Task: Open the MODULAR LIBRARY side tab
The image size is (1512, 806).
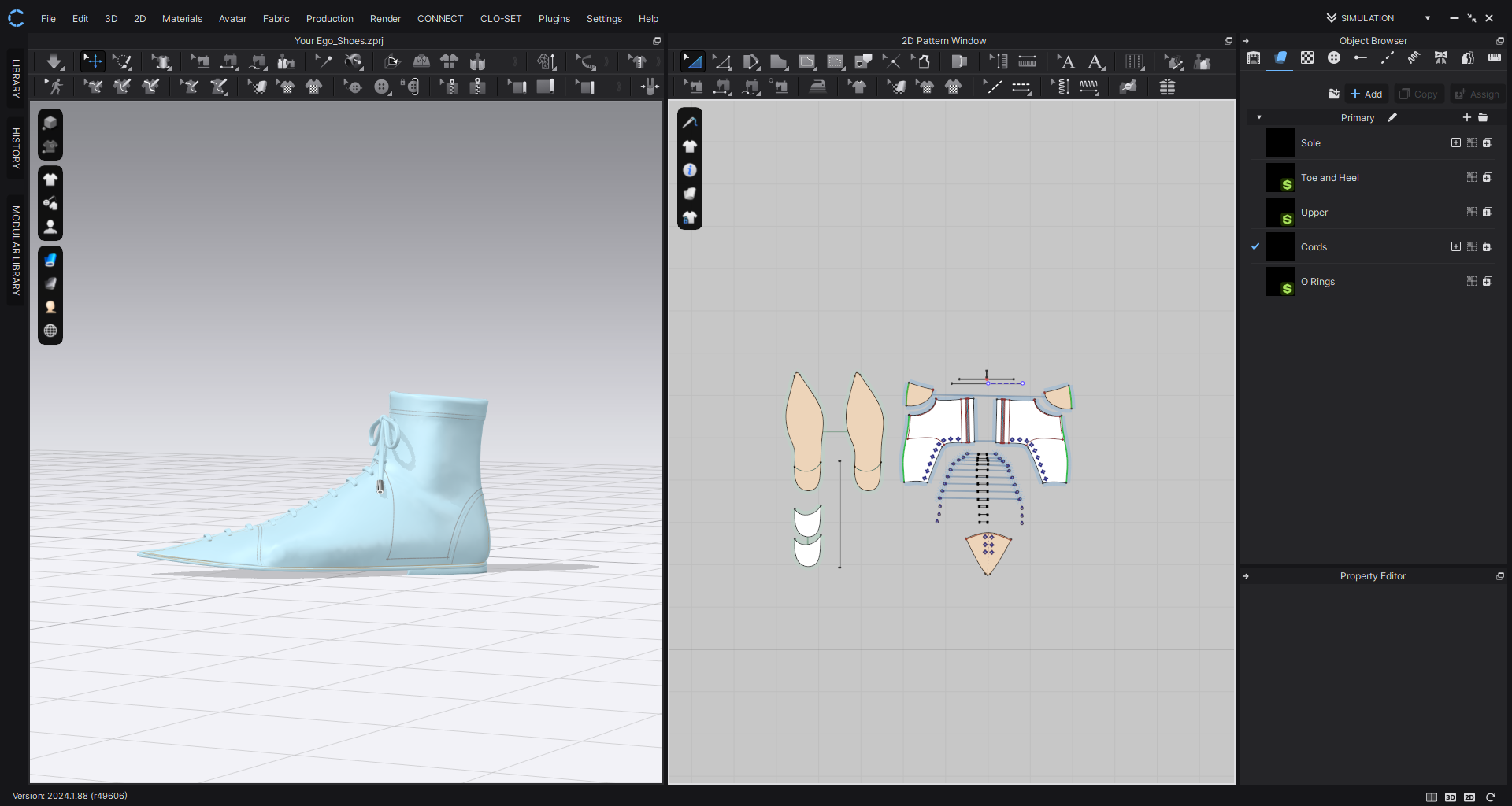Action: pos(16,250)
